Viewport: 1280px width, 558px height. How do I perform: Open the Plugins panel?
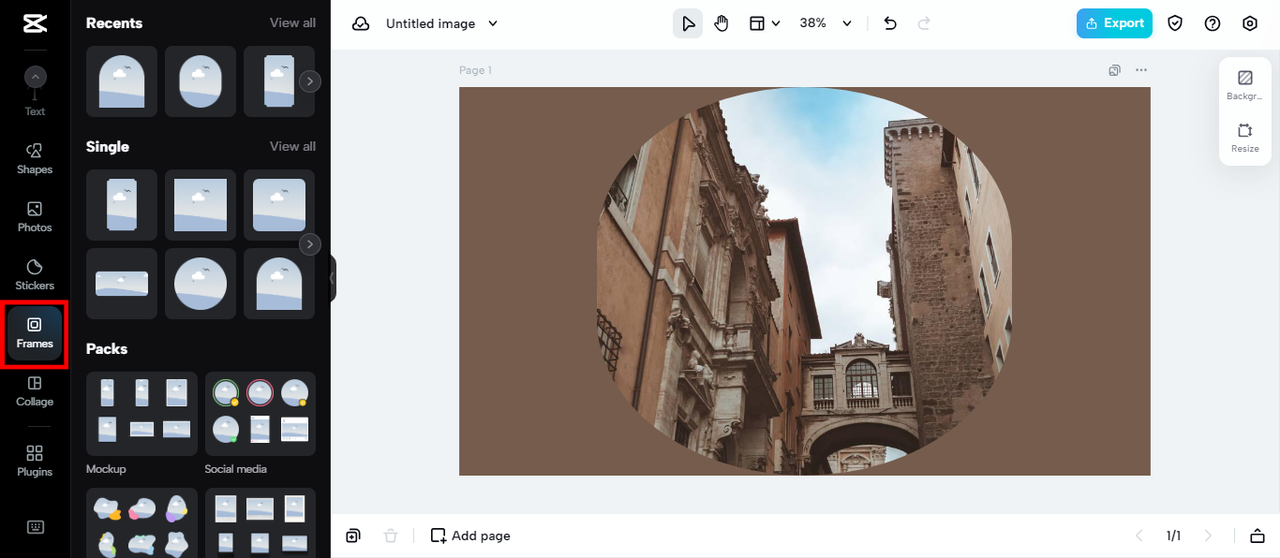click(35, 461)
